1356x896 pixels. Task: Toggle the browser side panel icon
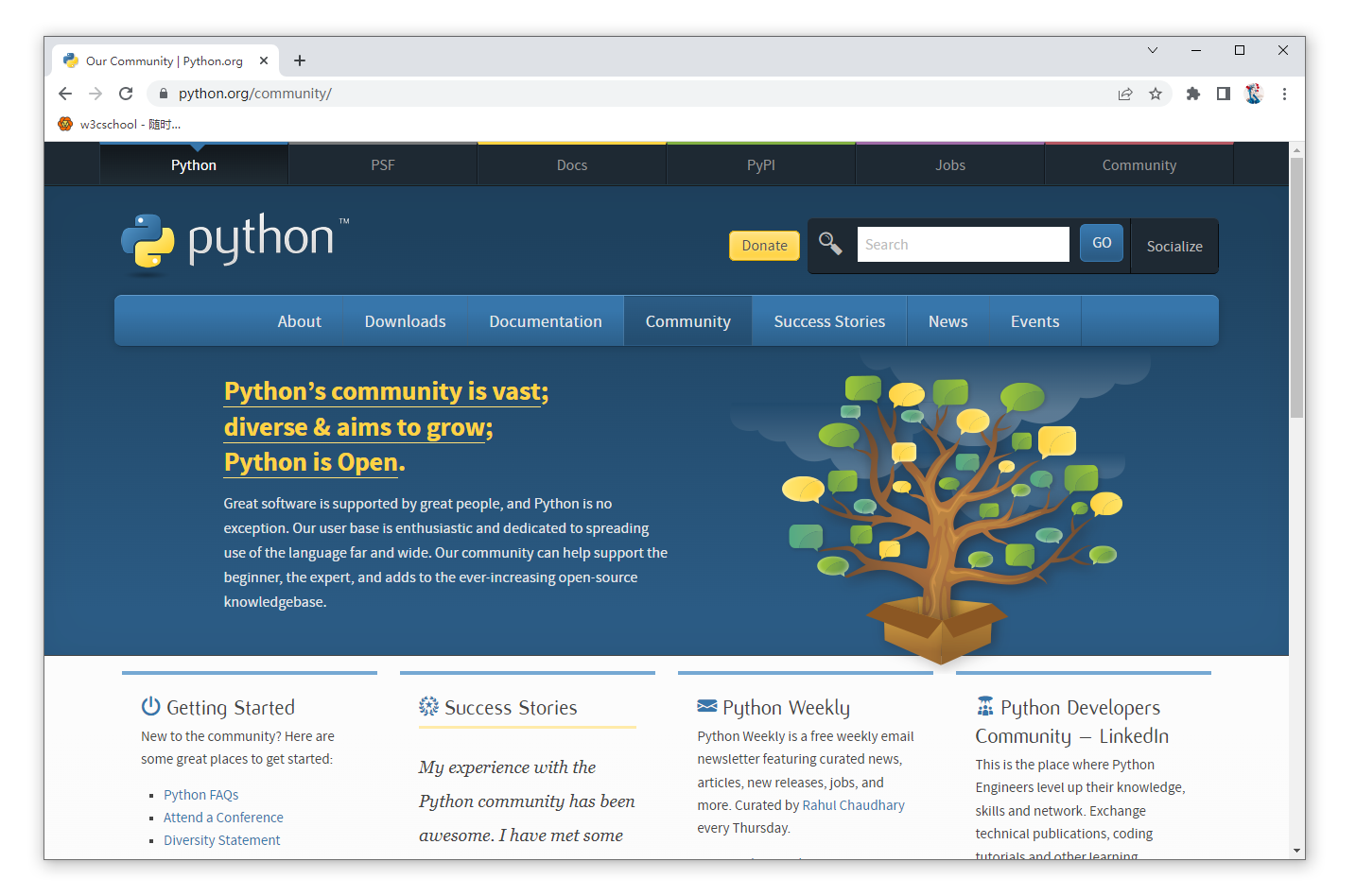pos(1224,94)
